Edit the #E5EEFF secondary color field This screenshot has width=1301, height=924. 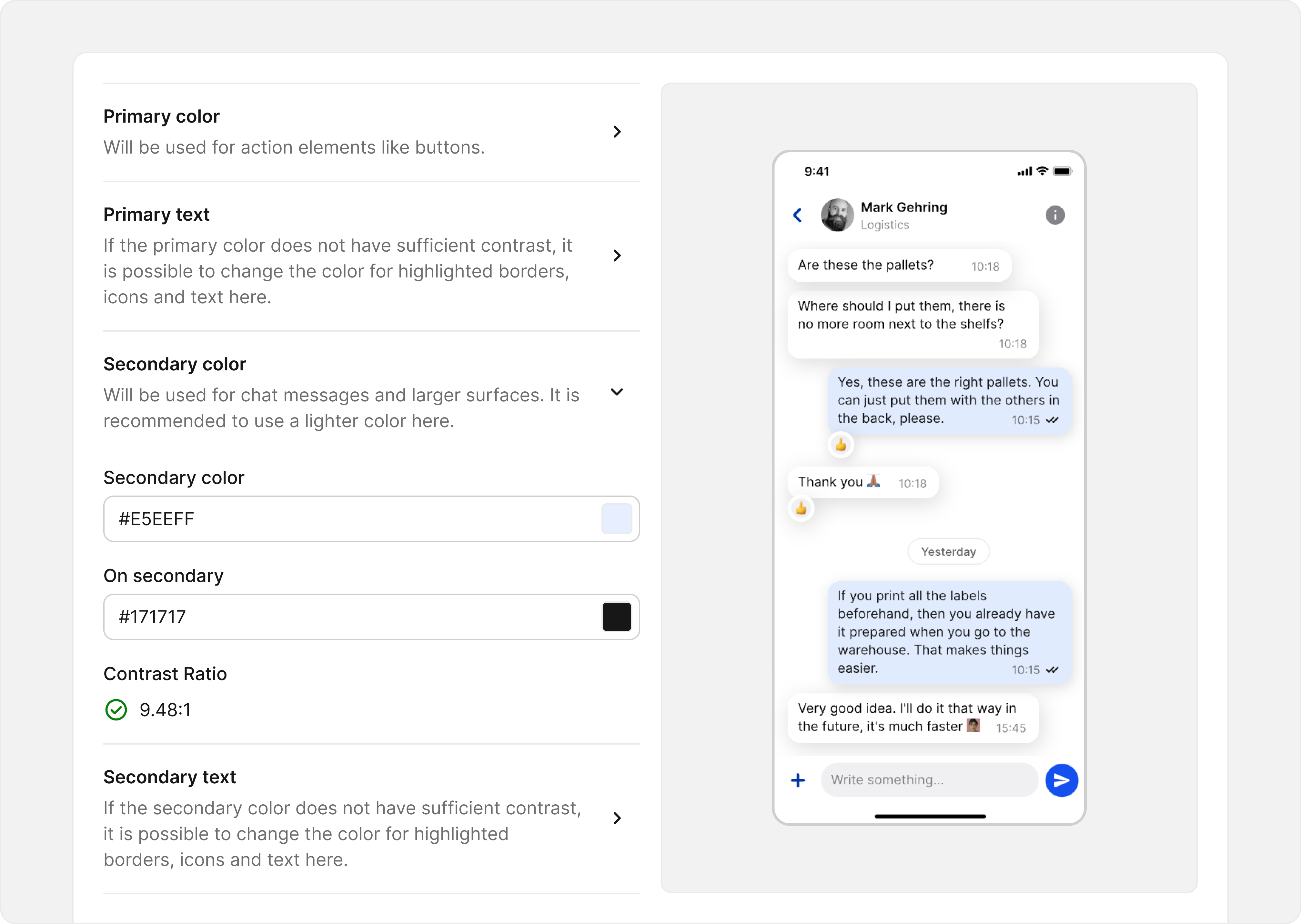pos(371,519)
